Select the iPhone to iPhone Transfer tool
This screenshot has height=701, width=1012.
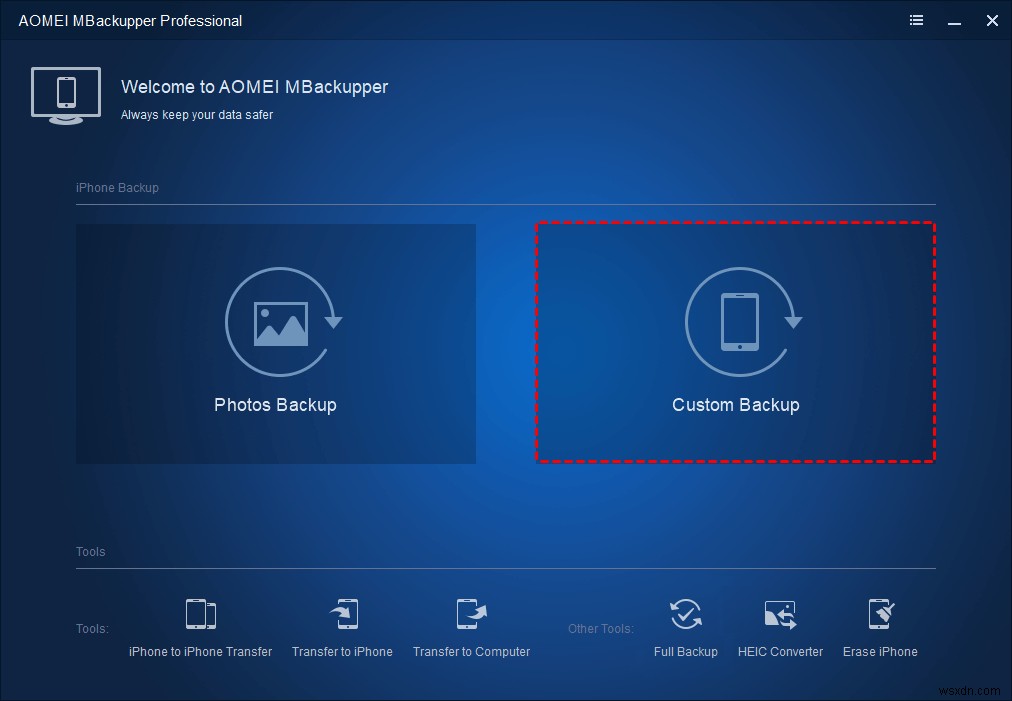click(x=200, y=628)
